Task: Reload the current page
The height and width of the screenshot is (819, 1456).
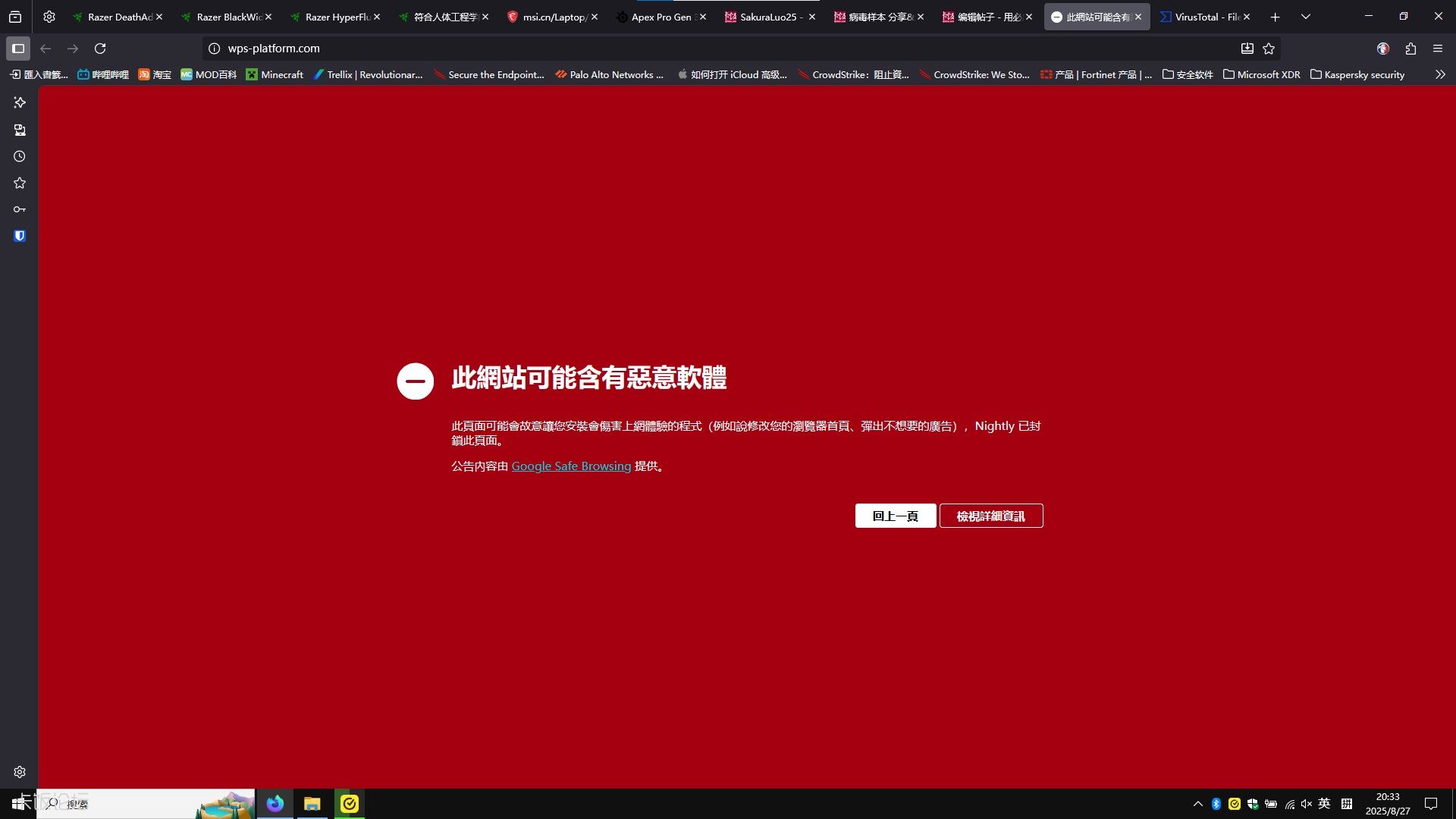Action: (x=100, y=49)
